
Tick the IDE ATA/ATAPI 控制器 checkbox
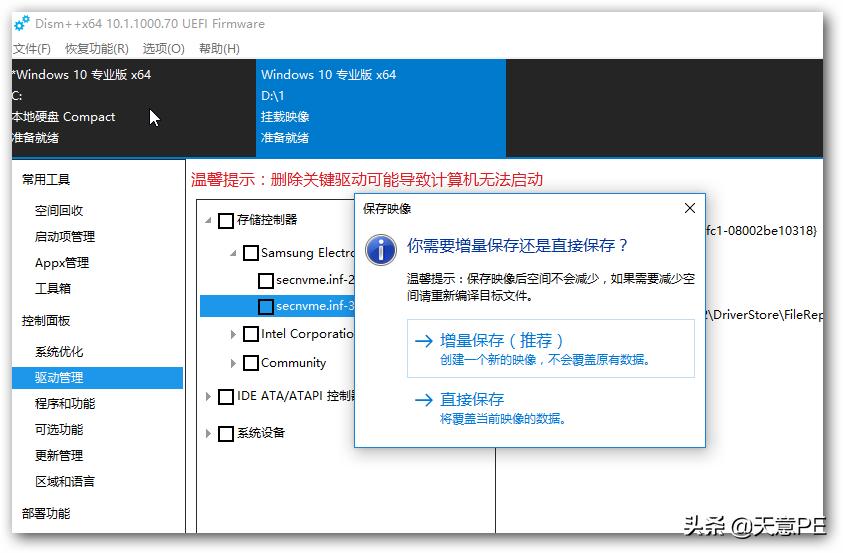tap(226, 397)
